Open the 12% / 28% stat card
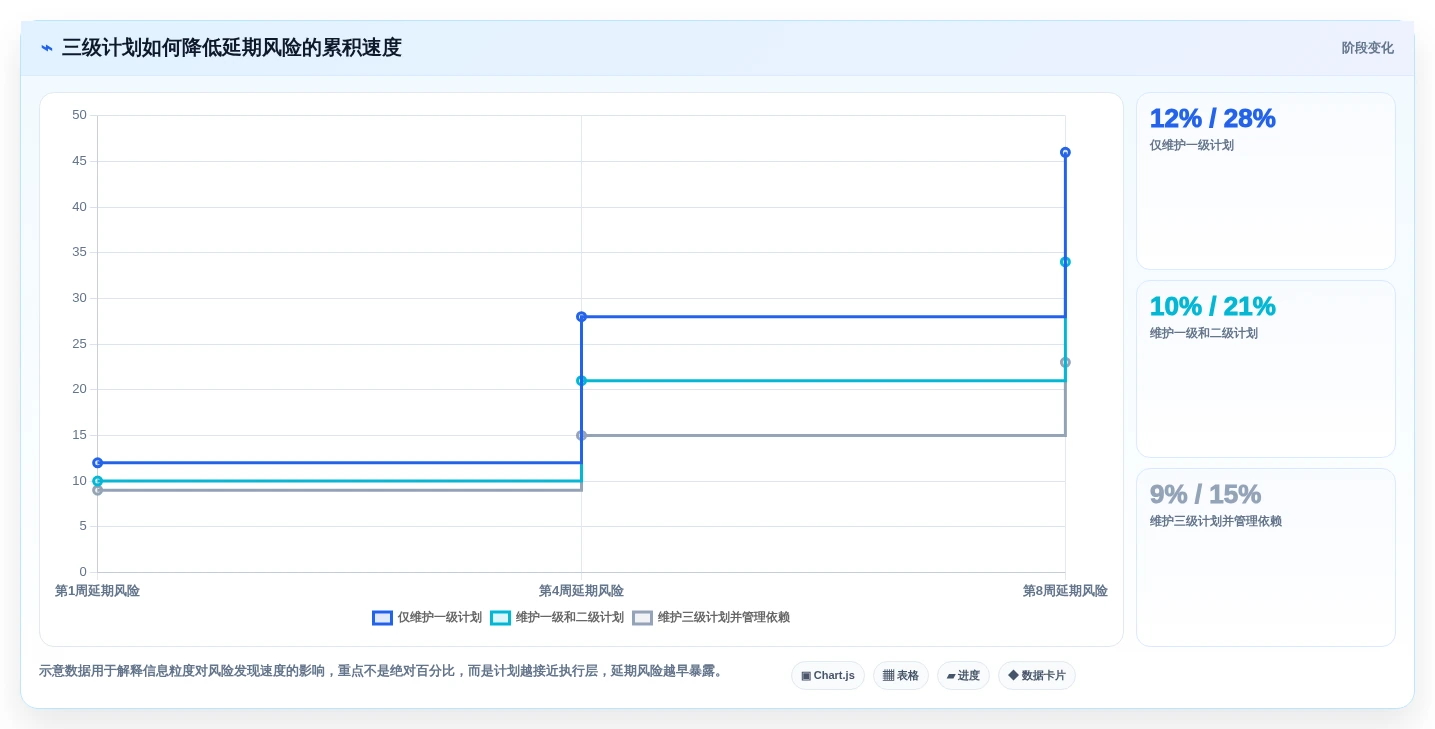This screenshot has width=1435, height=729. tap(1266, 181)
